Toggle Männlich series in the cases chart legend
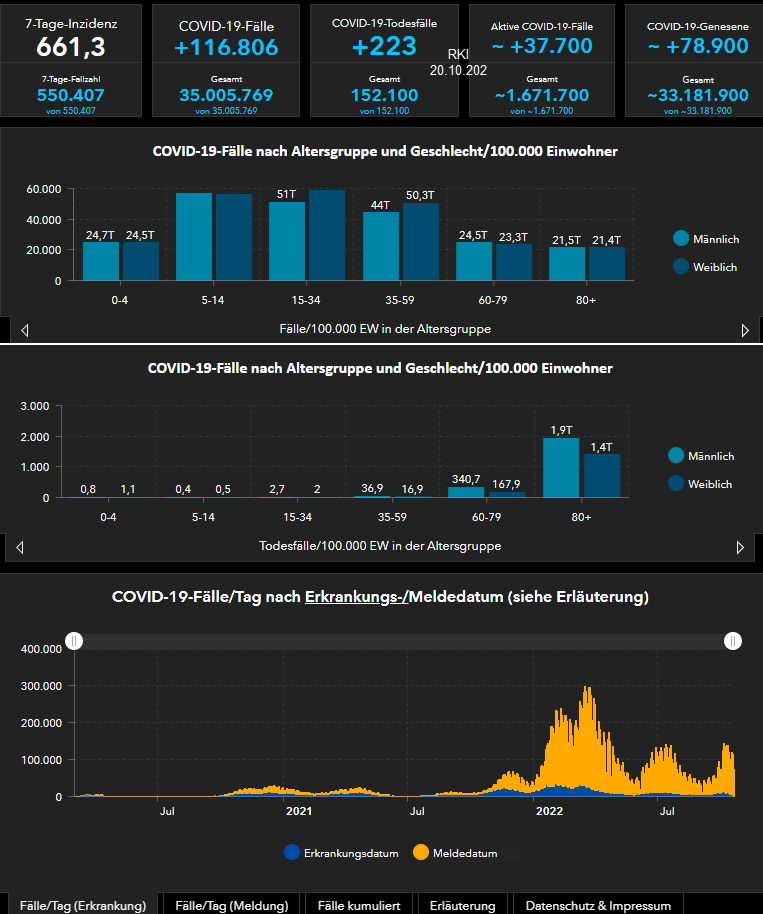Image resolution: width=763 pixels, height=914 pixels. (x=705, y=238)
